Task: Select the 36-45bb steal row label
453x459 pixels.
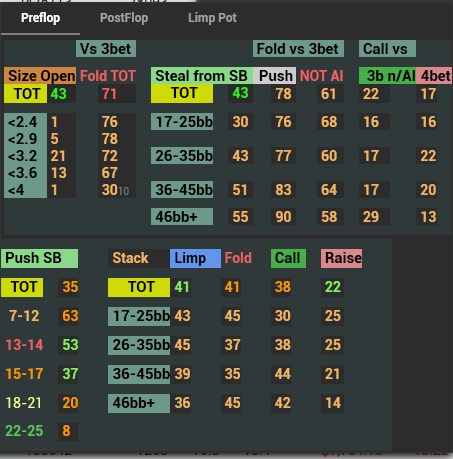Action: (182, 190)
